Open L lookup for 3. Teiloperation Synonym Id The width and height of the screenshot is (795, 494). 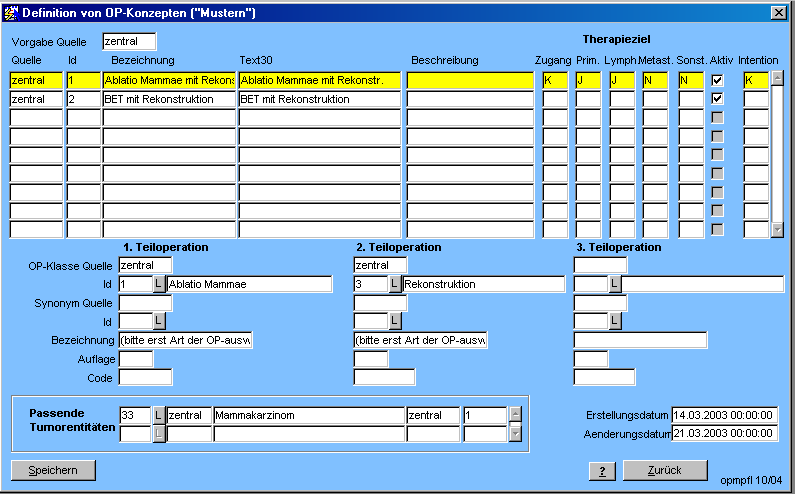(615, 321)
